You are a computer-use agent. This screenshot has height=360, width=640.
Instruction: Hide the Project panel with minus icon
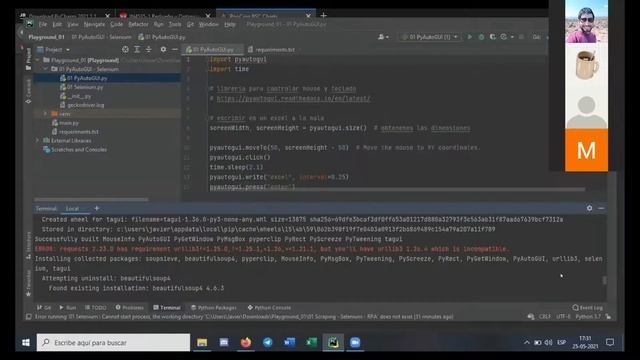(x=175, y=49)
